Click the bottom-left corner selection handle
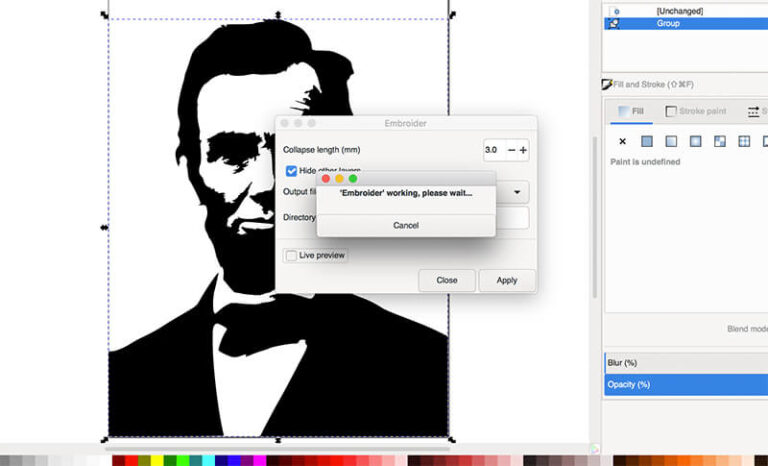This screenshot has height=466, width=768. [x=104, y=440]
